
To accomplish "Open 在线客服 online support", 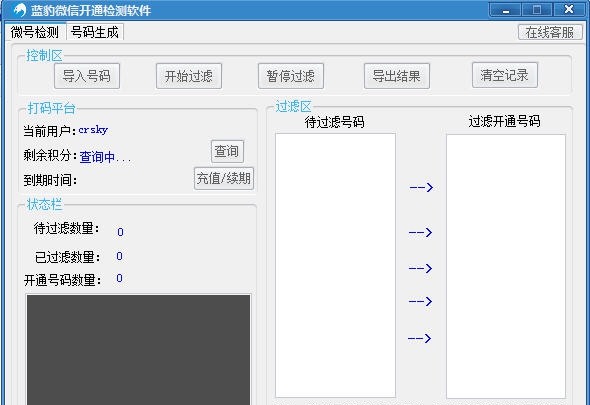I will (x=550, y=32).
